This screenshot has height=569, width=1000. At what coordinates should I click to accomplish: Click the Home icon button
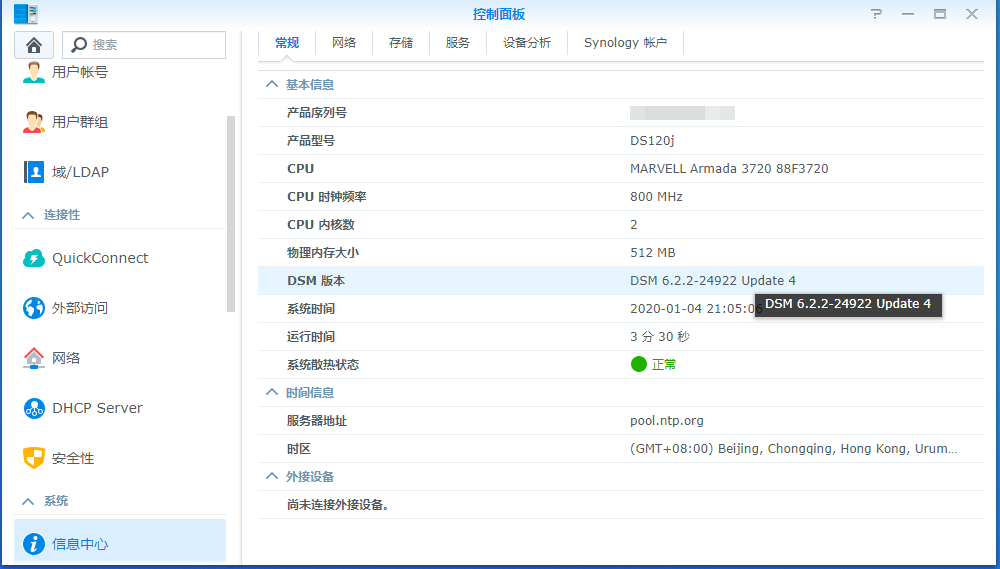[34, 45]
